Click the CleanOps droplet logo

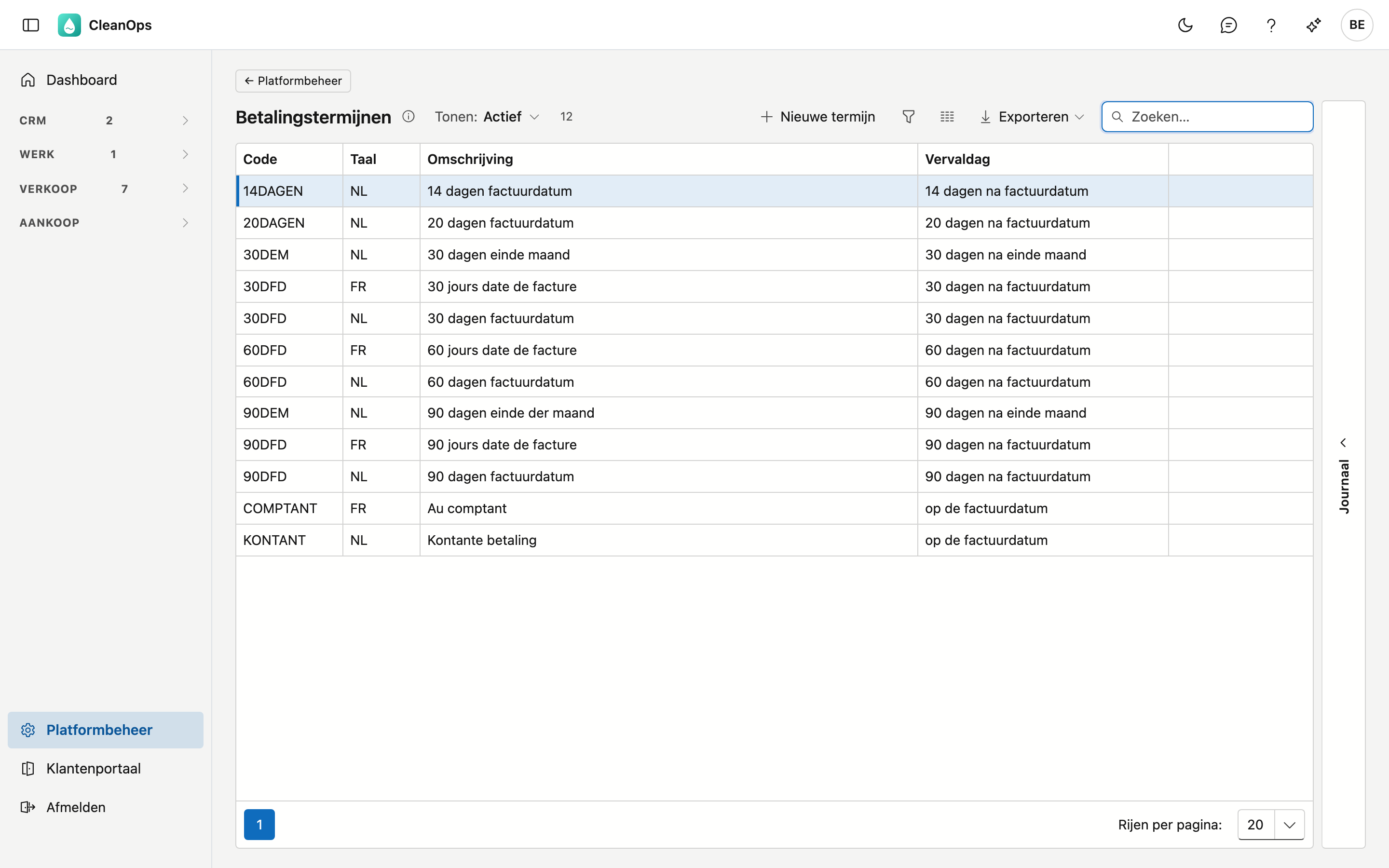[x=69, y=25]
